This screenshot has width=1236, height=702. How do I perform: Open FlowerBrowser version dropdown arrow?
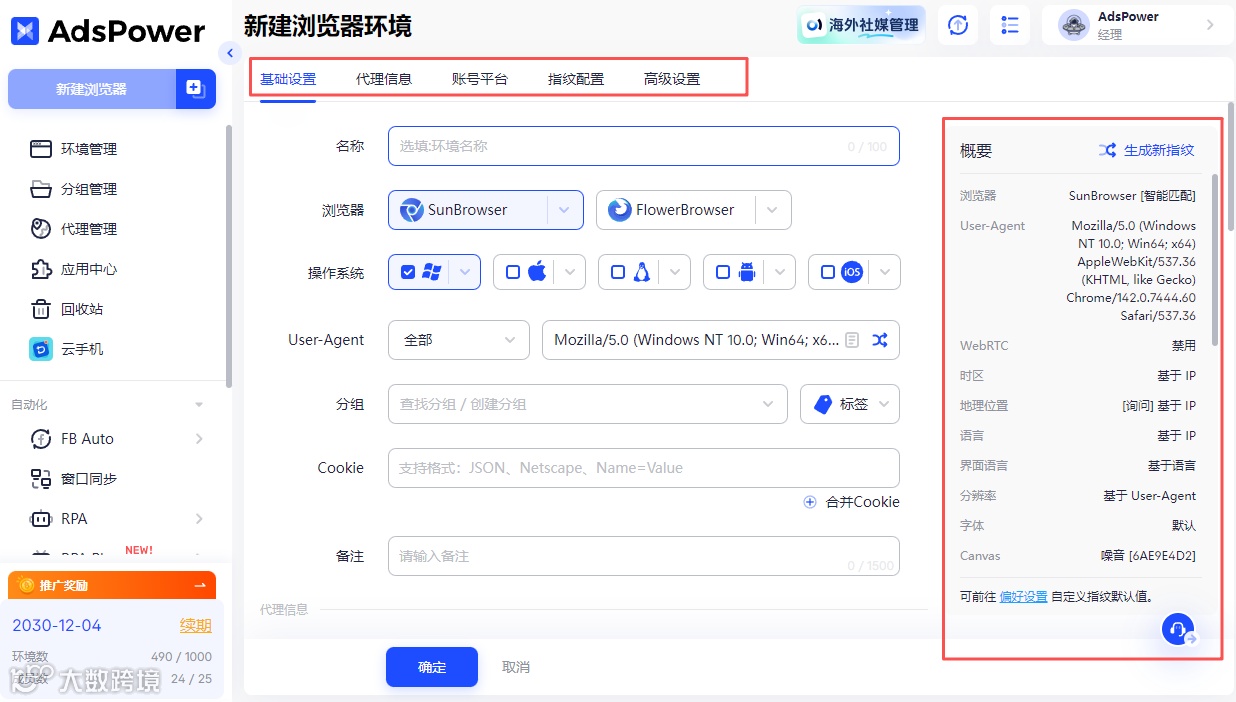[773, 210]
